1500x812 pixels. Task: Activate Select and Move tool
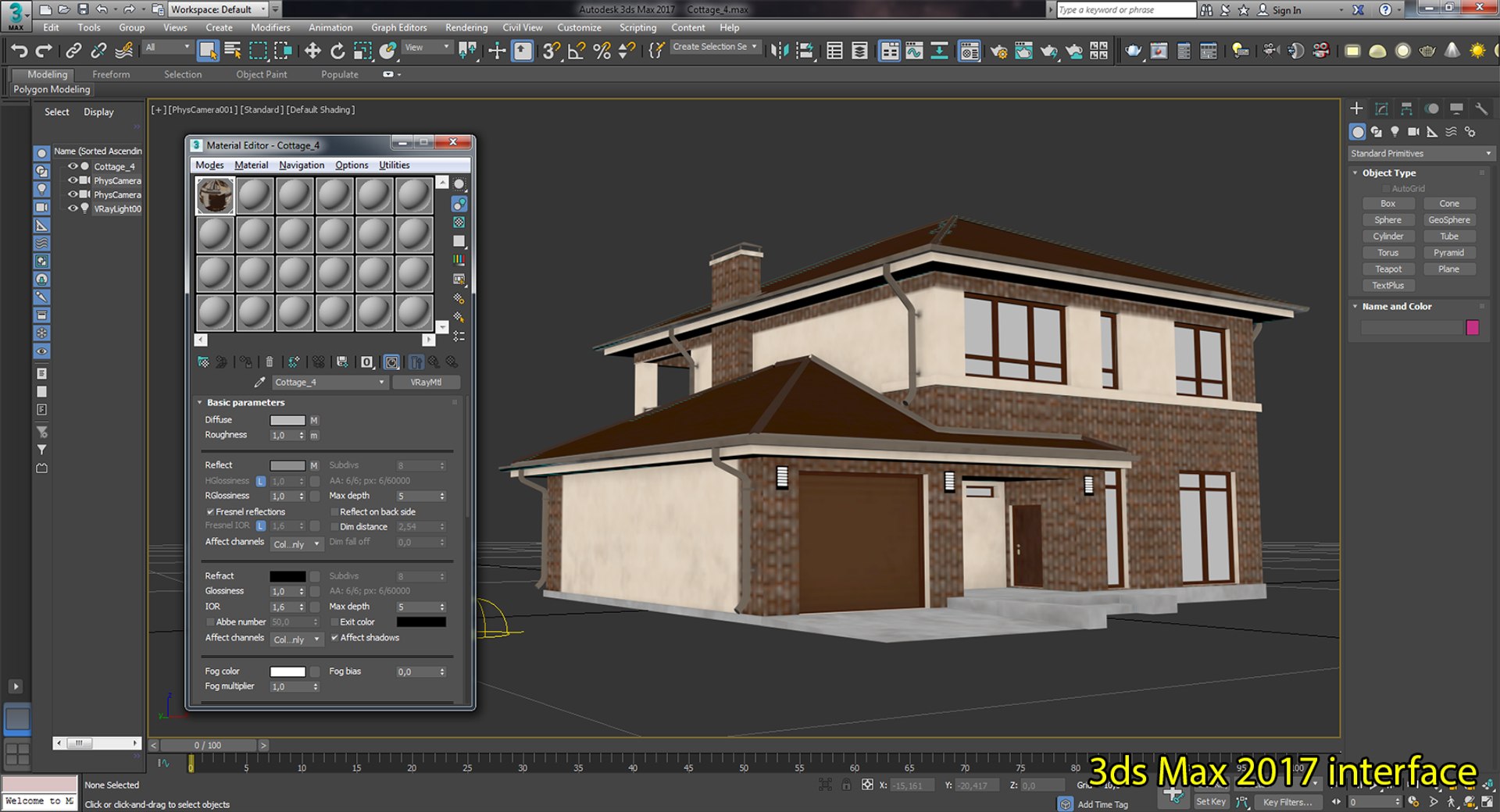pyautogui.click(x=312, y=52)
